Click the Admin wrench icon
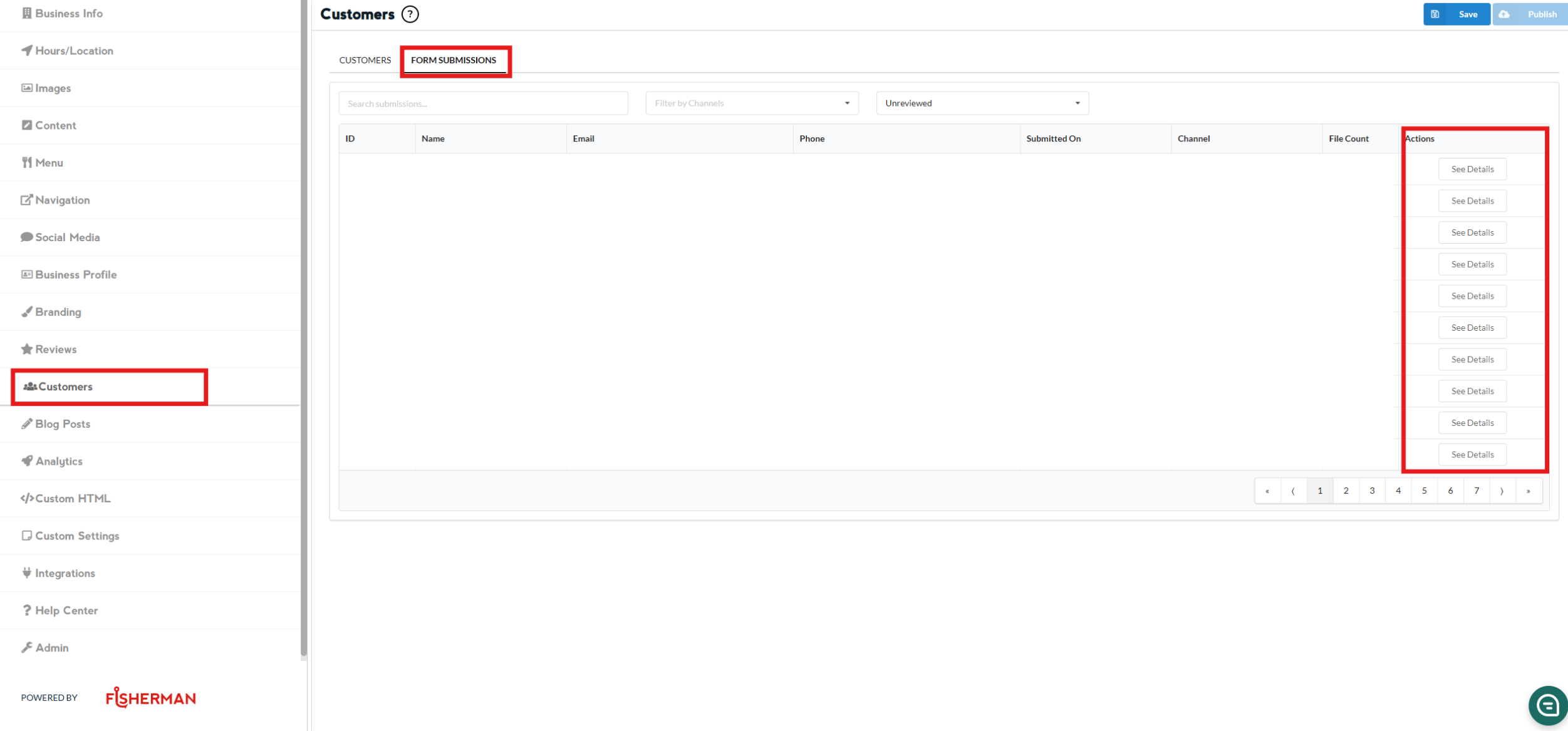 click(x=26, y=648)
